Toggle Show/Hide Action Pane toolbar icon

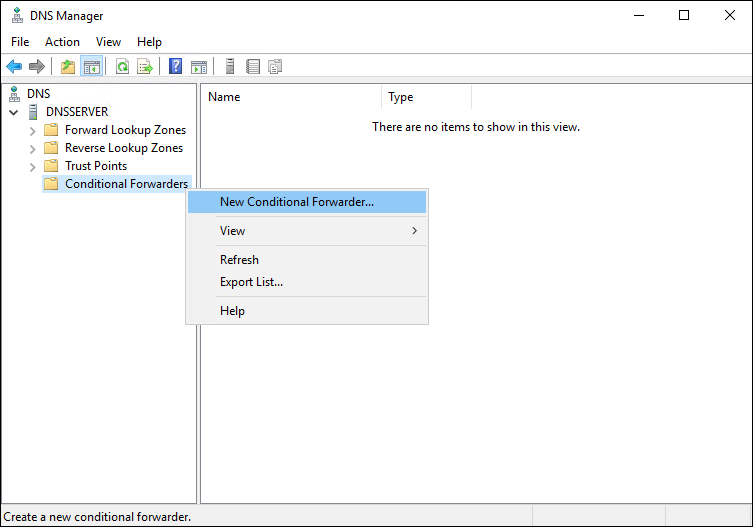pos(199,66)
